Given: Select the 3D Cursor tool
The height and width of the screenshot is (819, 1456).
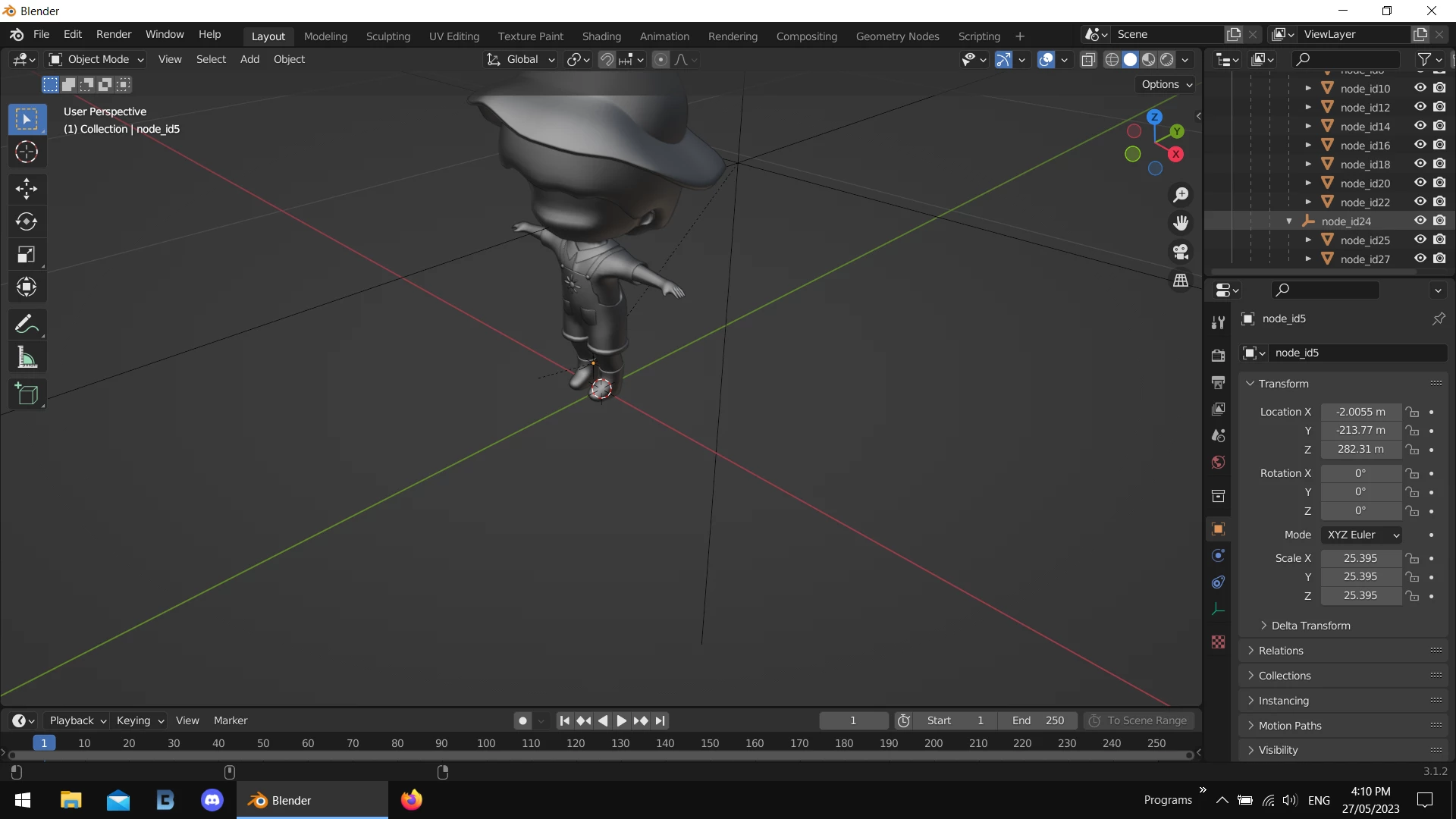Looking at the screenshot, I should 27,152.
